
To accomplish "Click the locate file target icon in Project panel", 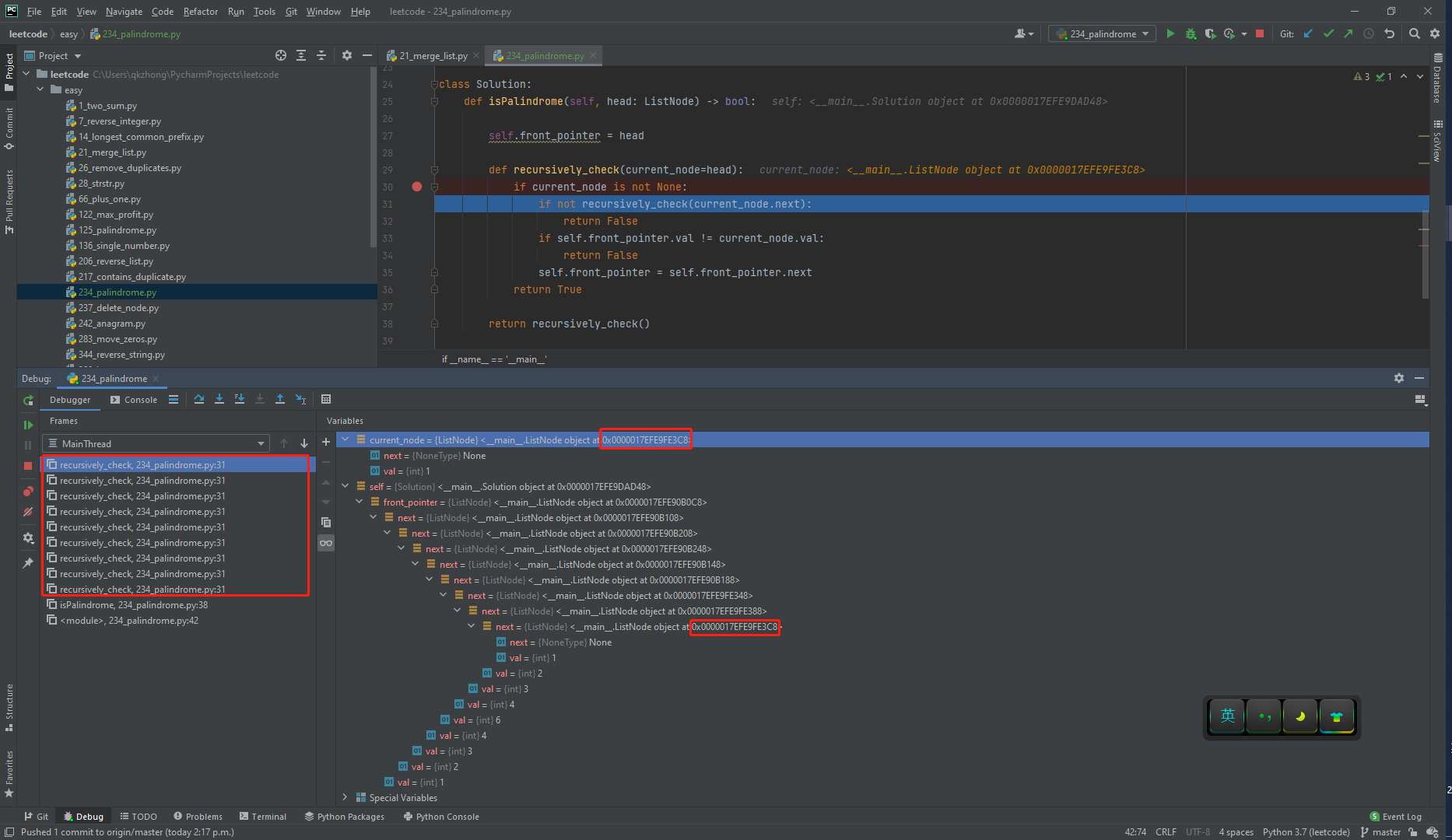I will click(281, 55).
